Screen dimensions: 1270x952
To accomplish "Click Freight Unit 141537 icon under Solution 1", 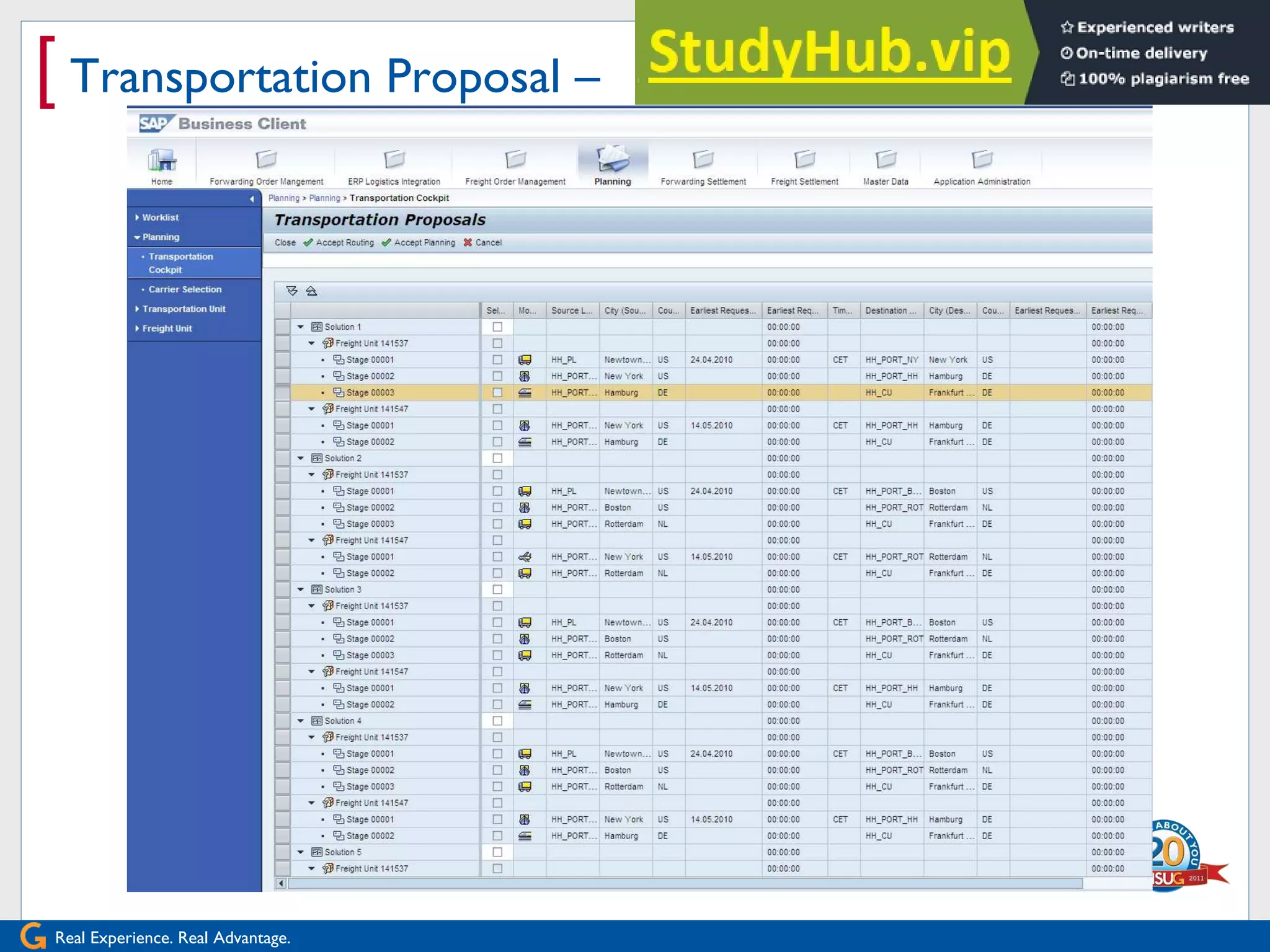I will coord(328,343).
